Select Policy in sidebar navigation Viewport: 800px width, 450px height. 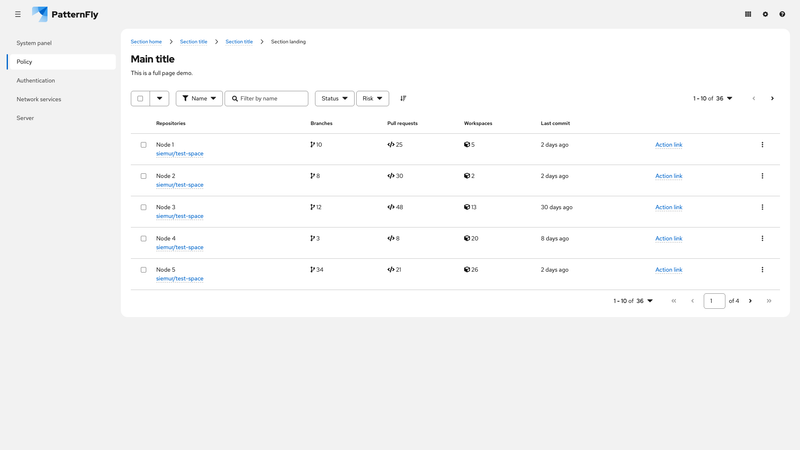click(61, 62)
